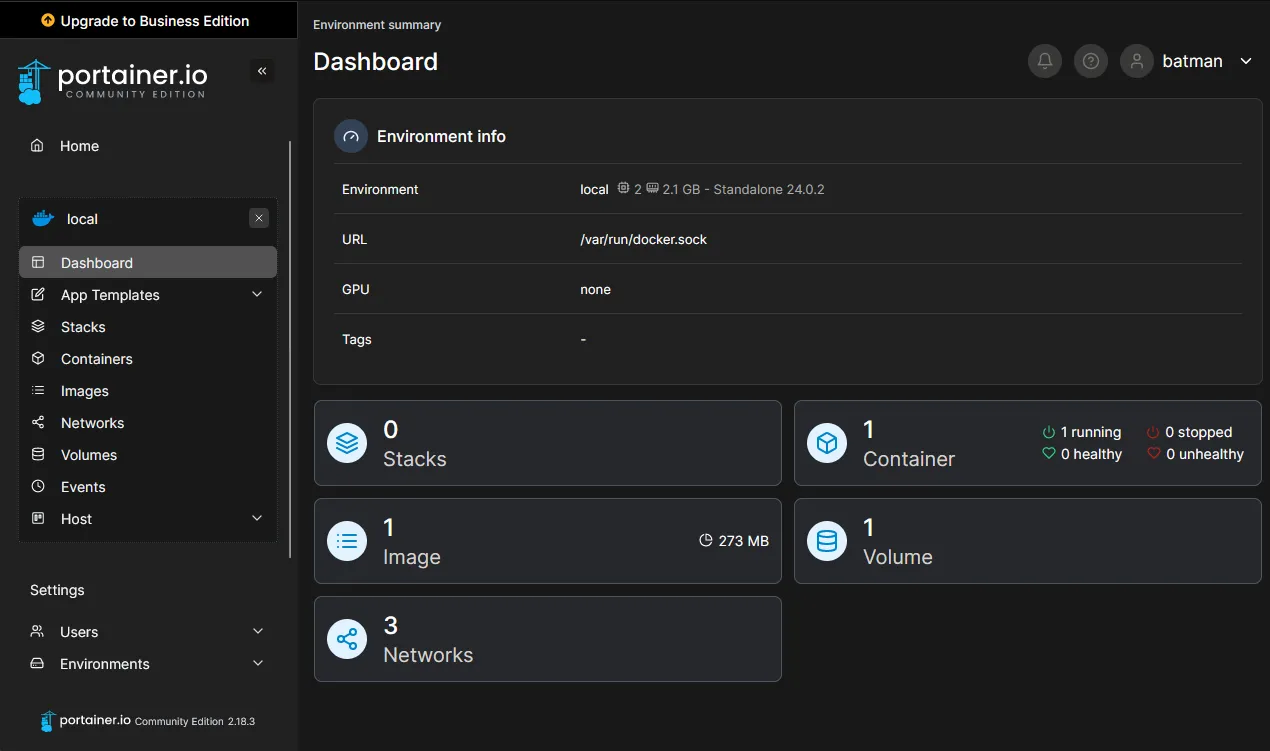
Task: Click the Upgrade to Business Edition banner
Action: [148, 19]
